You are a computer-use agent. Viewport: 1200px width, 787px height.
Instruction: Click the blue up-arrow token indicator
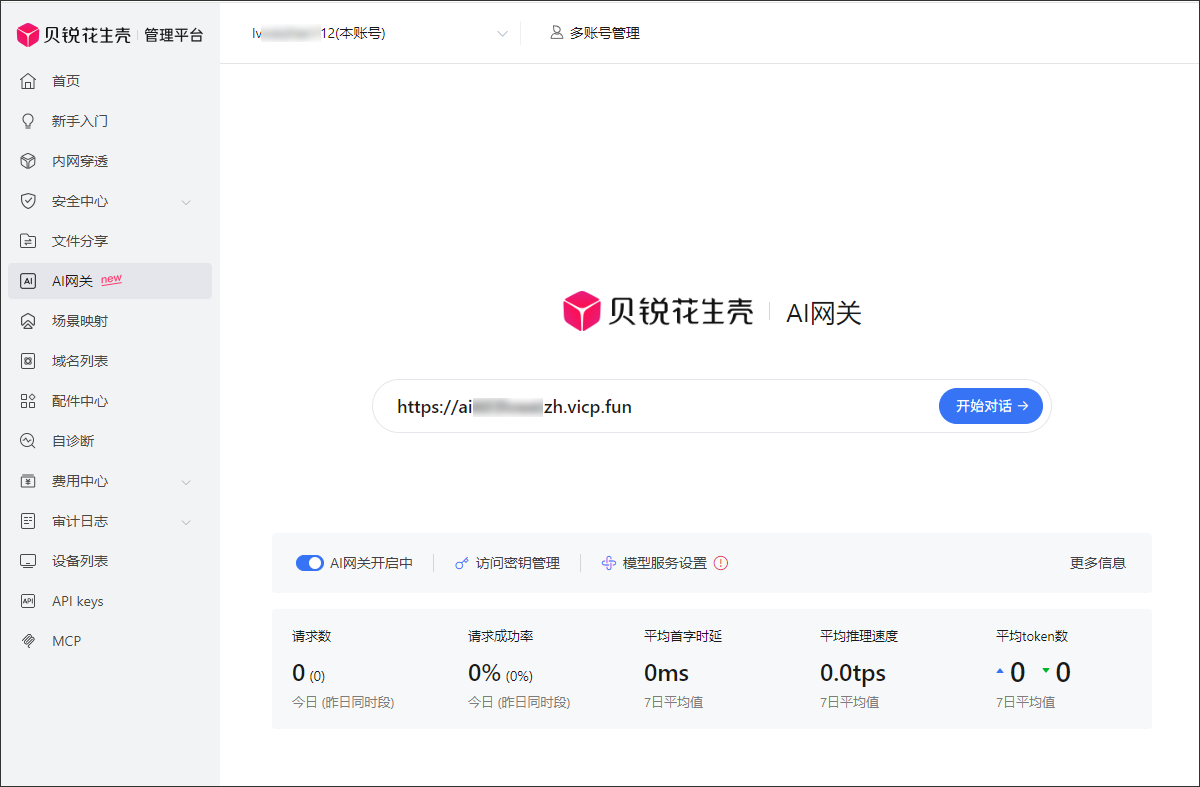point(1000,671)
